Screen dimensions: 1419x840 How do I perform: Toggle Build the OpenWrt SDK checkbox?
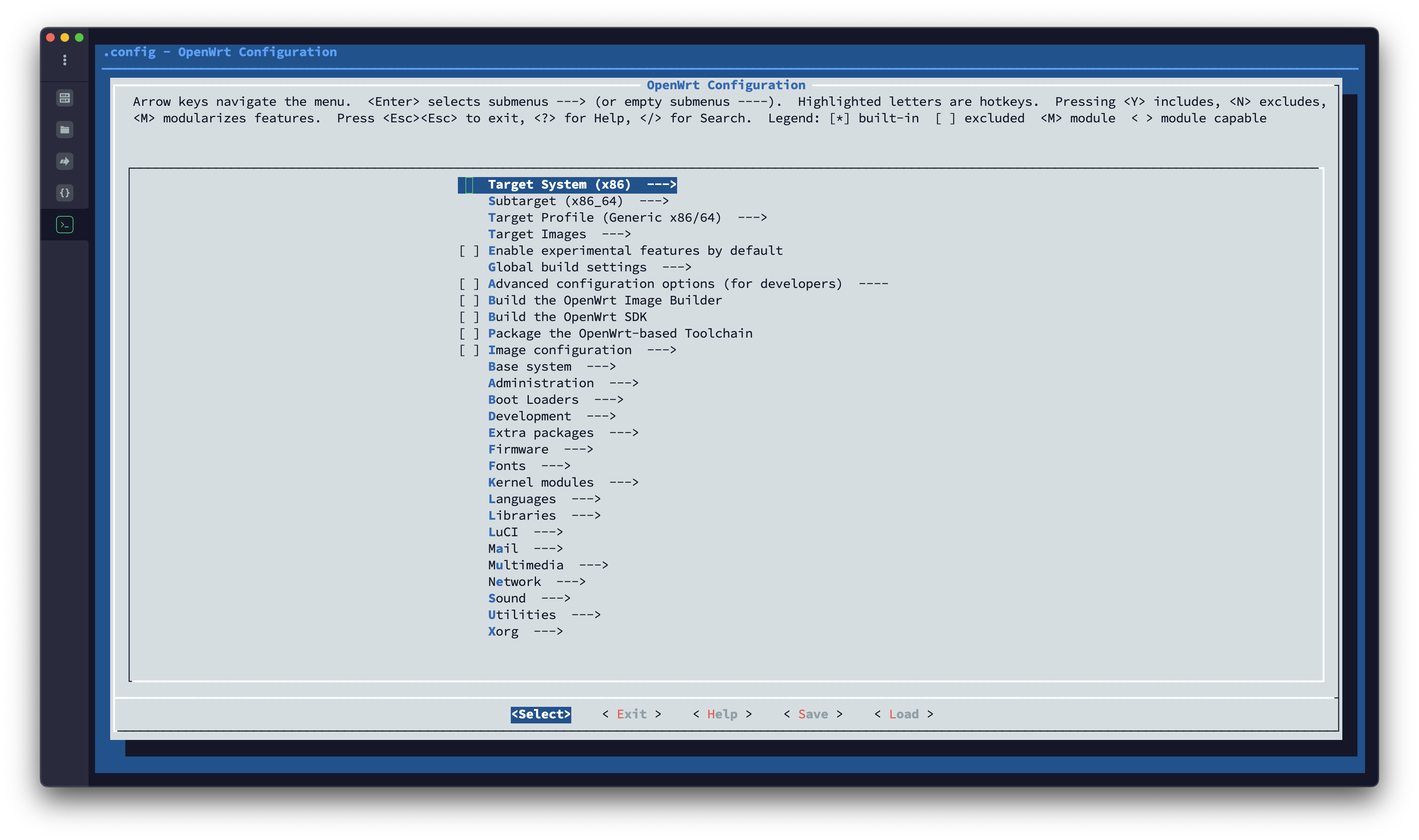click(x=469, y=317)
